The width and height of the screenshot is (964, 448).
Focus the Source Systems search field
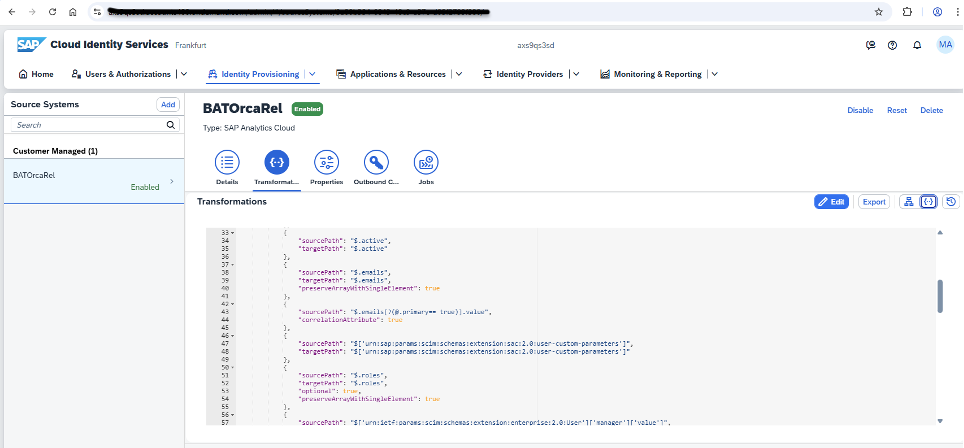[95, 125]
